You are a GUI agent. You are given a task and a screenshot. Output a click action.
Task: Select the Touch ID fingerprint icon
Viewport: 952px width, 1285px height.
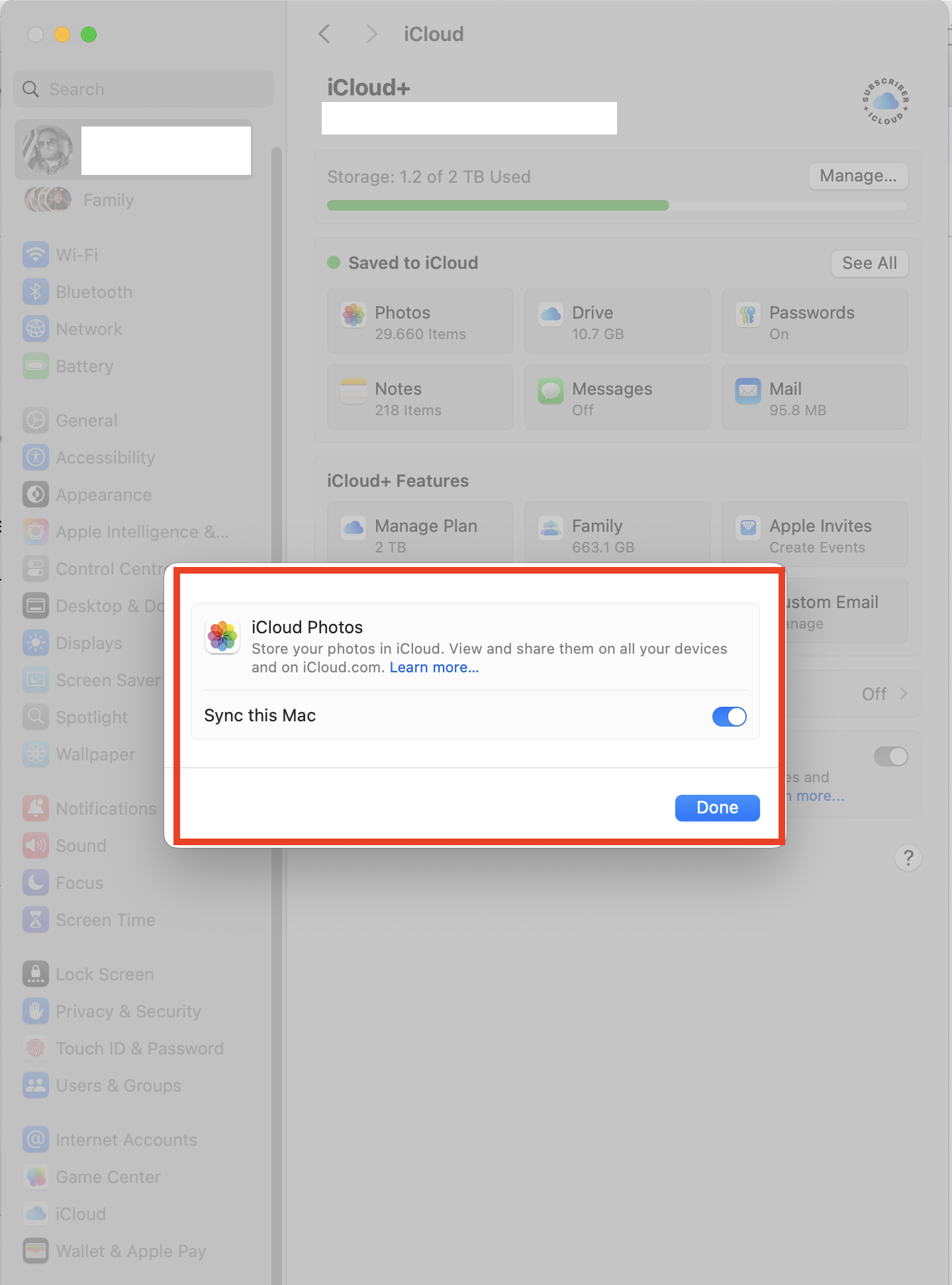pos(36,1049)
